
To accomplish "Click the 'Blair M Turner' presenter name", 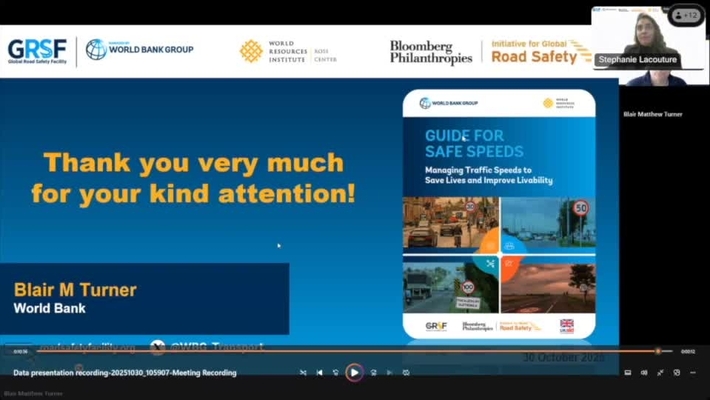I will [75, 290].
